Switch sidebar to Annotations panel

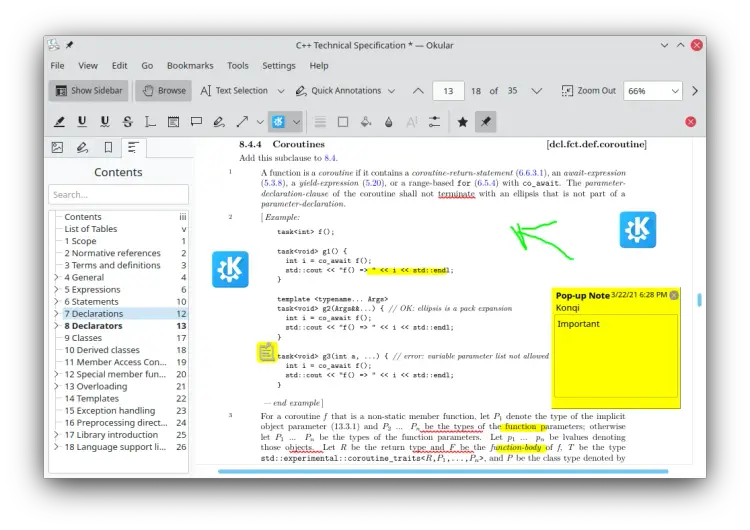point(82,147)
